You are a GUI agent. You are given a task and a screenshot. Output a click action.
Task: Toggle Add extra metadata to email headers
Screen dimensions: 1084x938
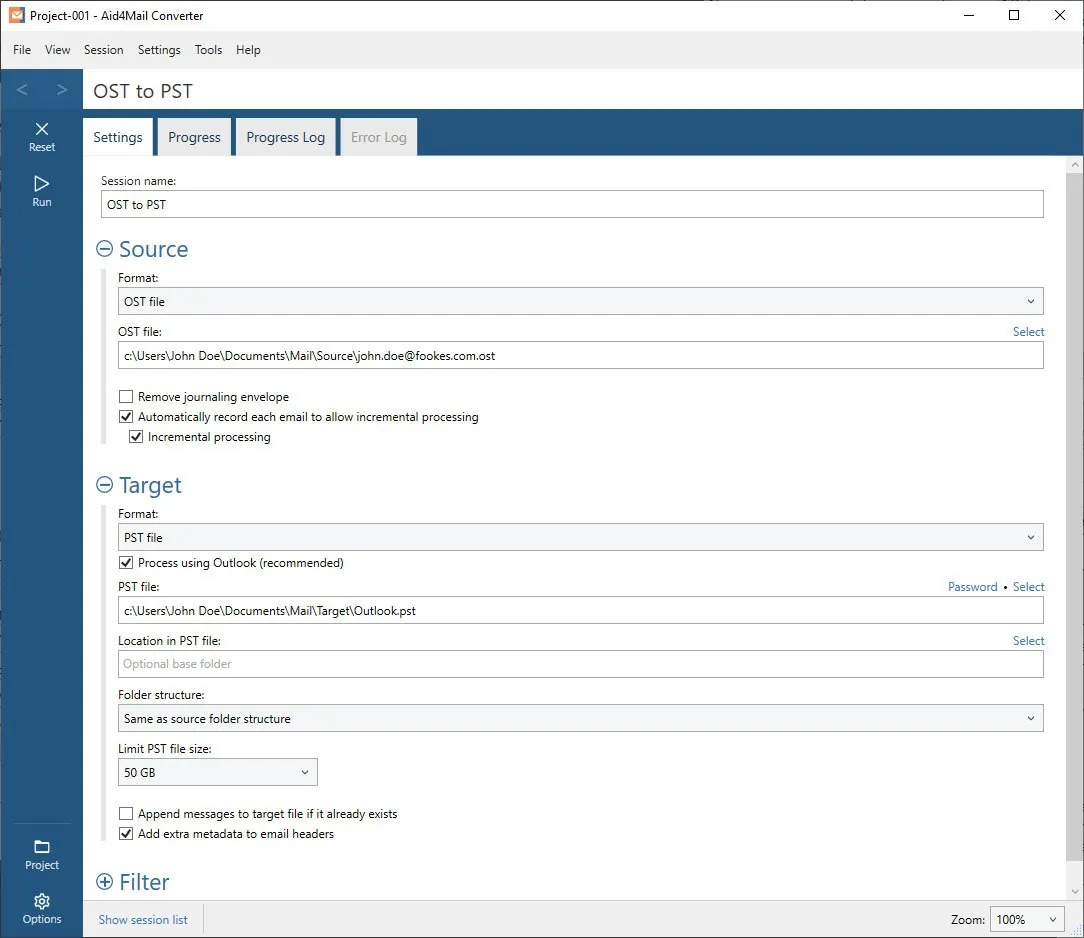pos(126,834)
